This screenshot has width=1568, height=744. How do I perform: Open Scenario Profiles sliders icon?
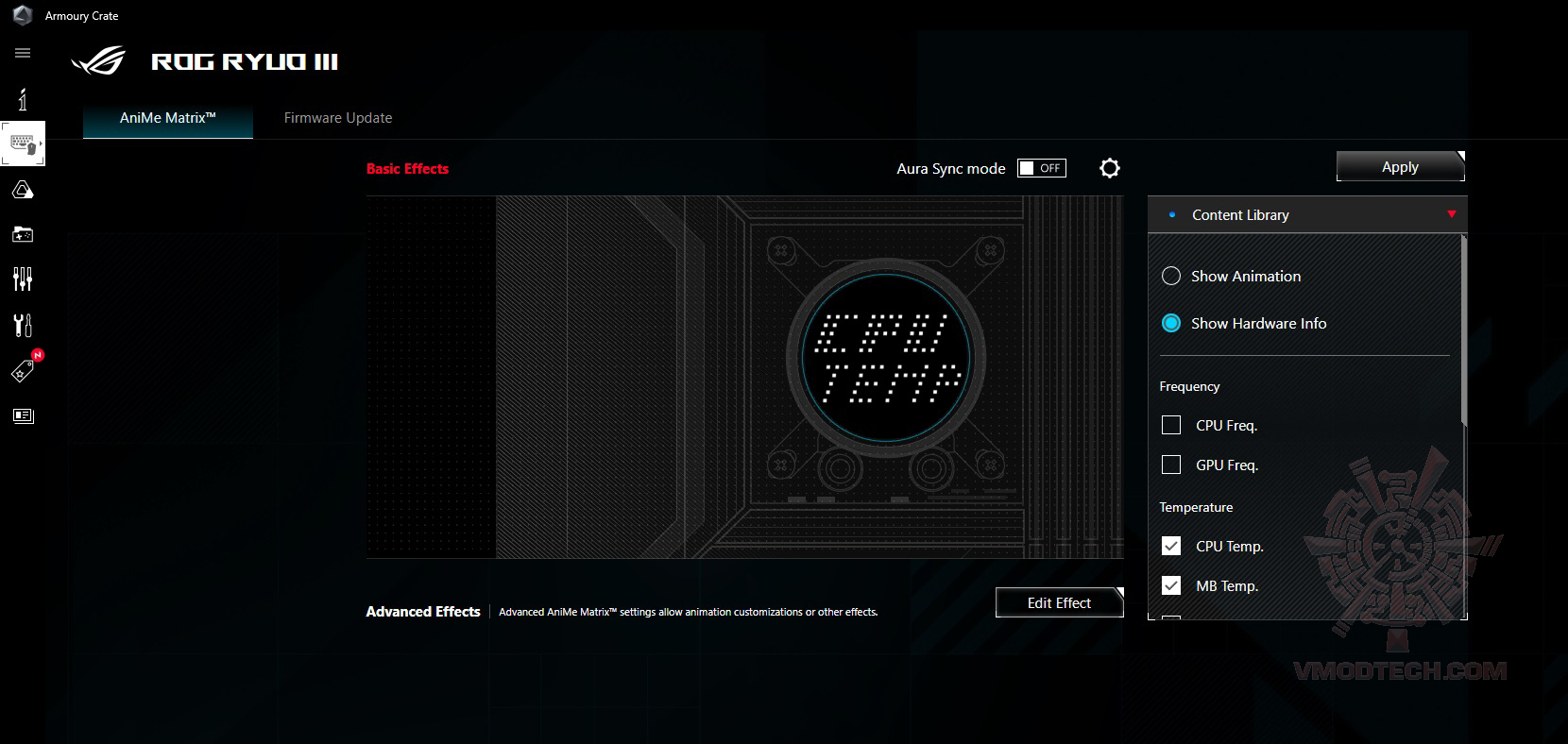(23, 279)
